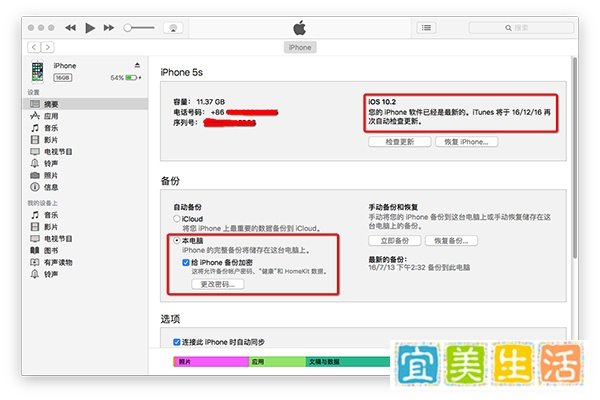Image resolution: width=600 pixels, height=400 pixels.
Task: Click the 恢复 iPhone... restore button
Action: point(466,142)
